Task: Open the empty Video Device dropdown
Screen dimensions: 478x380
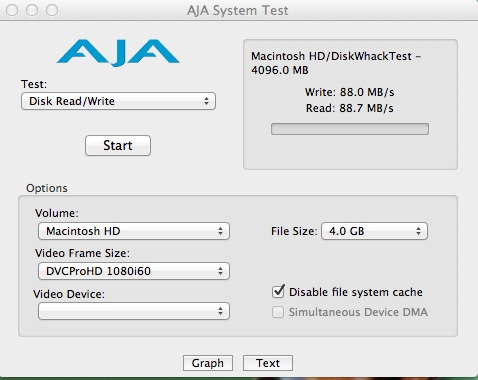Action: [x=134, y=311]
